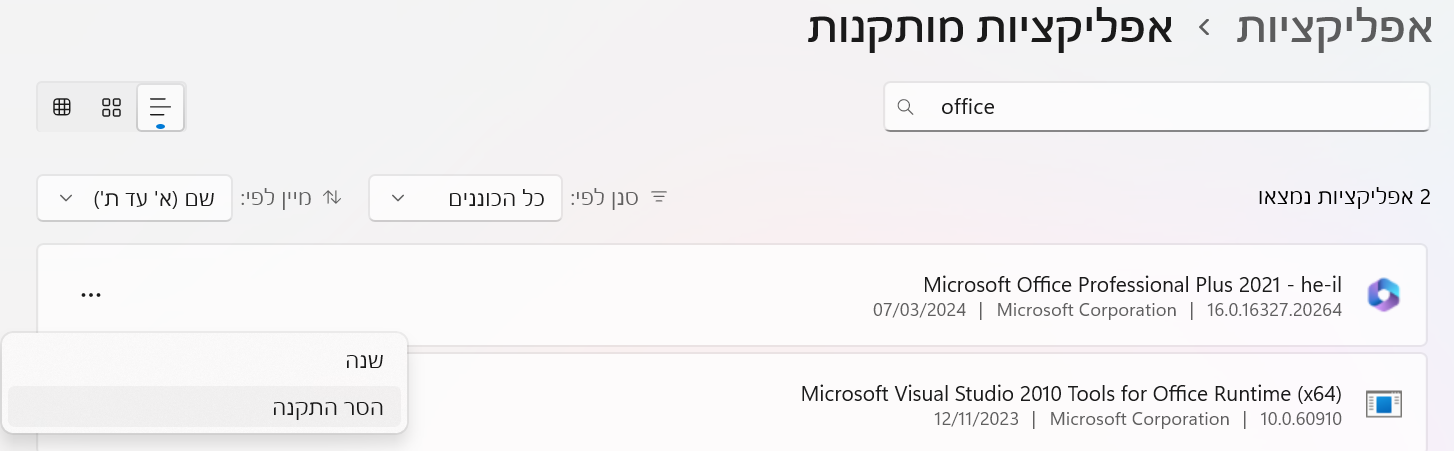
Task: Click the search magnifier icon
Action: [906, 107]
